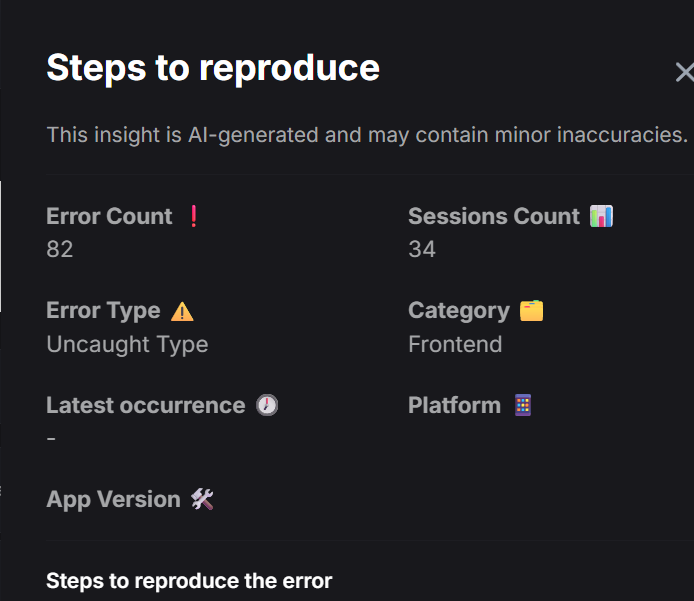Click the AI-generated insight disclaimer text
The width and height of the screenshot is (694, 601).
[367, 134]
